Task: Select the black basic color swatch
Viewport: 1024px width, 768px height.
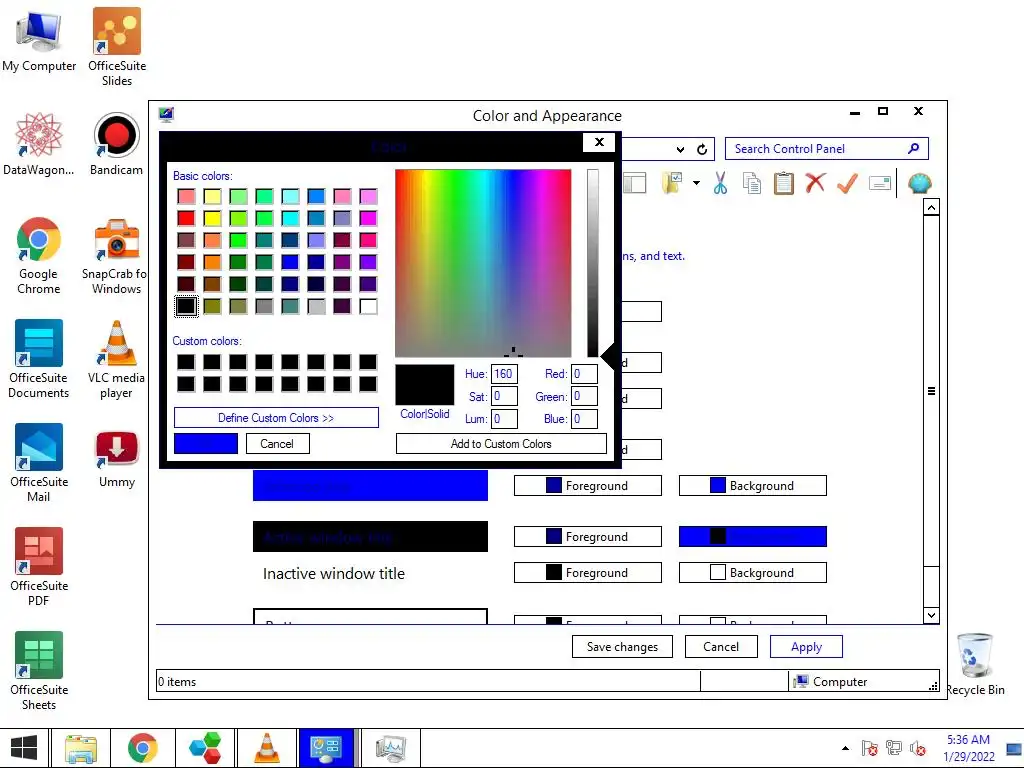Action: tap(186, 306)
